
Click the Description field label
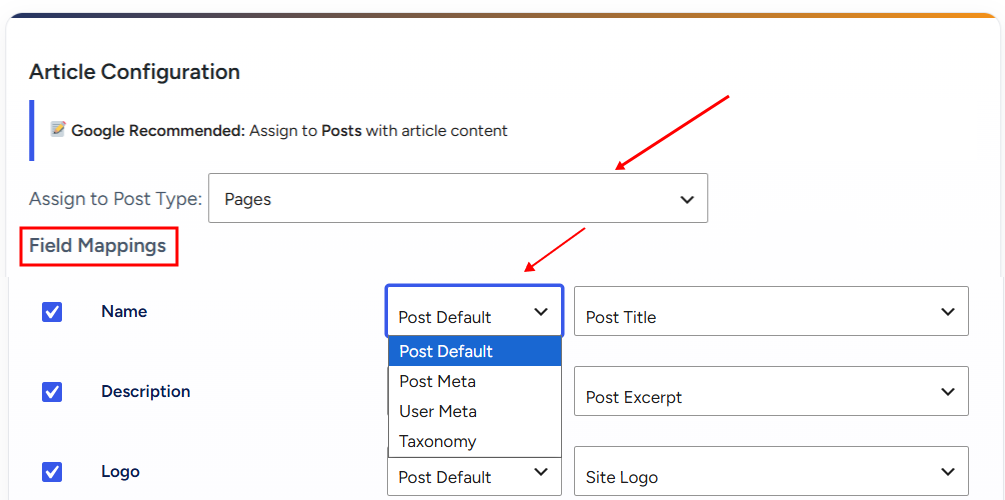[x=145, y=392]
